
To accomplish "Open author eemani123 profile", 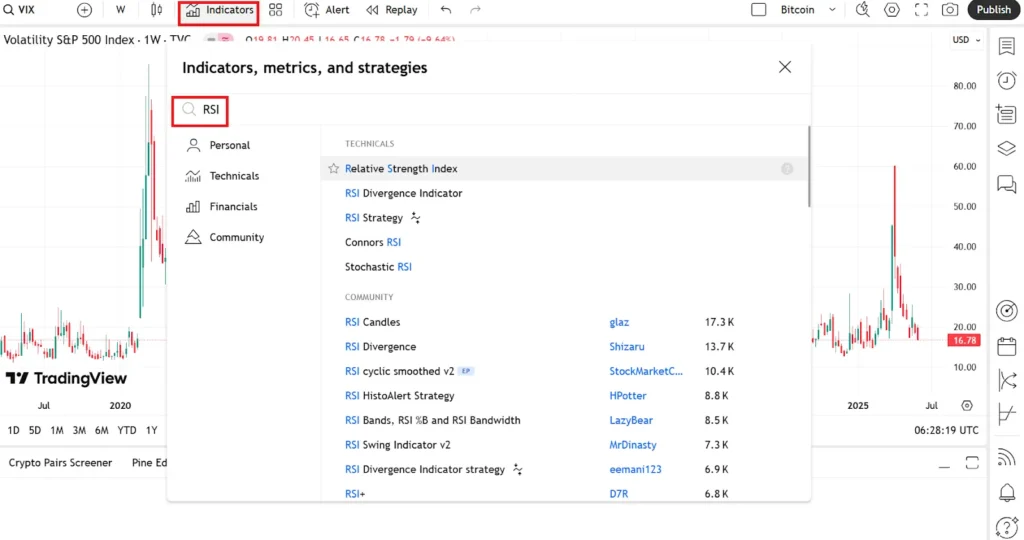I will point(635,469).
